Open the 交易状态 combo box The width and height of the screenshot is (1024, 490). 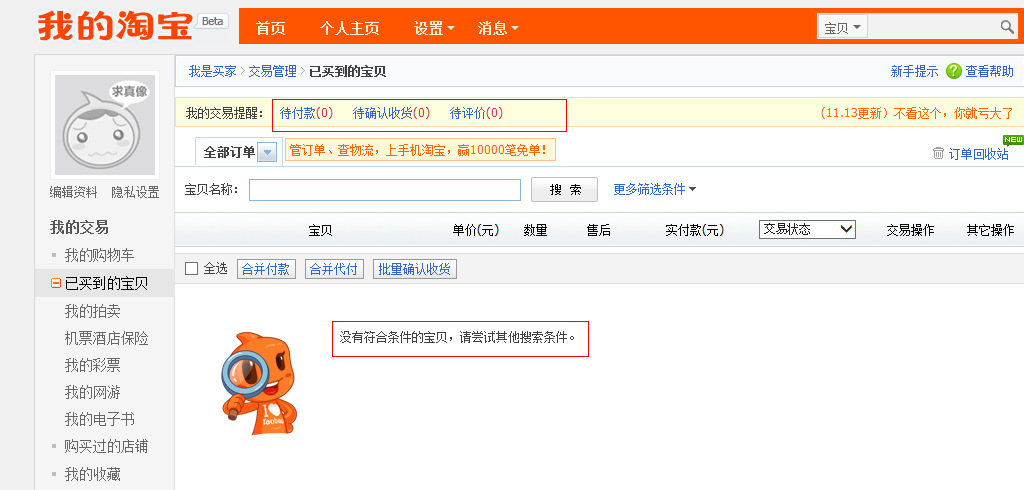[x=807, y=229]
